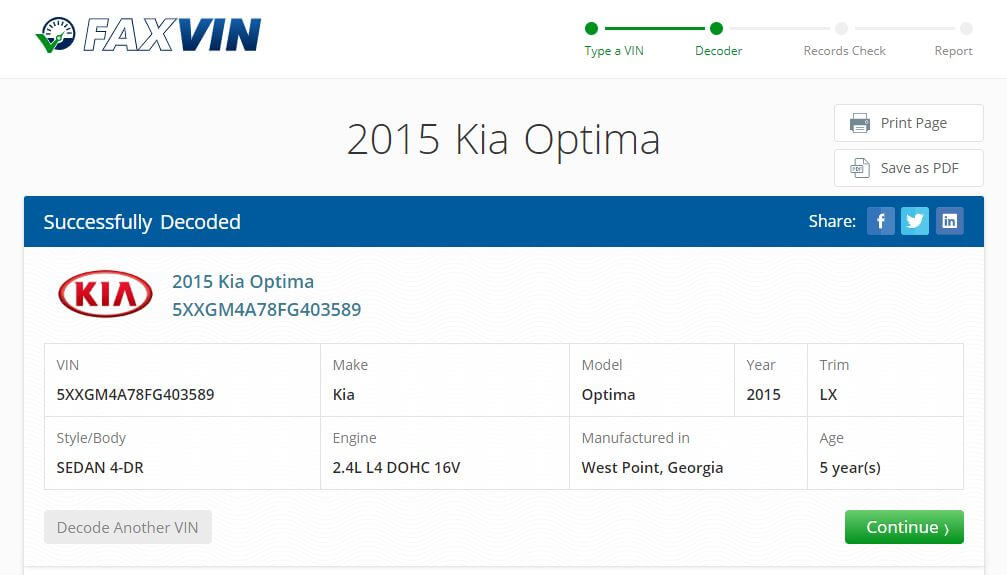This screenshot has width=1007, height=575.
Task: Click the Age value 5 year(s)
Action: (x=850, y=468)
